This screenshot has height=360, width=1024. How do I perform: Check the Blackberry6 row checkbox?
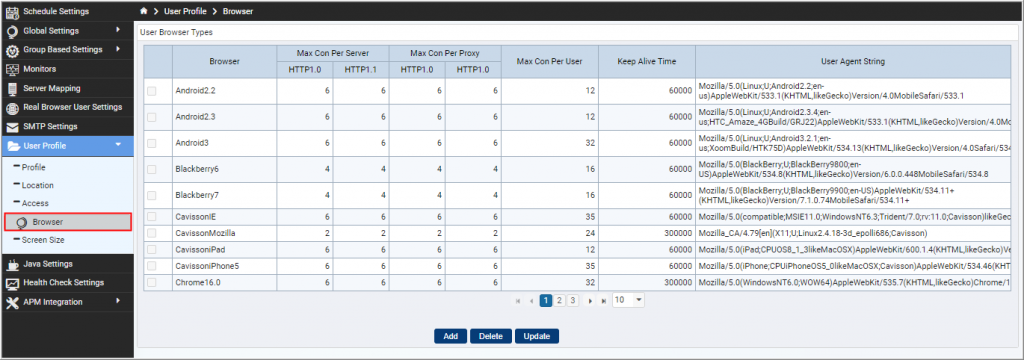click(152, 169)
